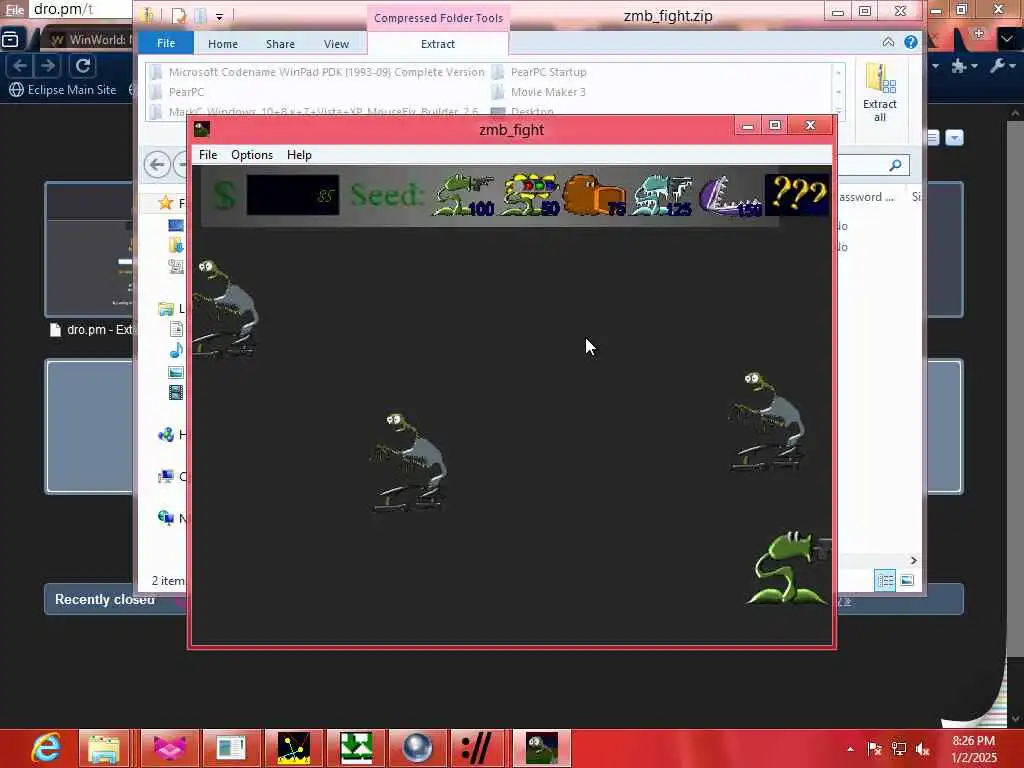Select the flower seed costing 50
The width and height of the screenshot is (1024, 768).
[x=530, y=195]
